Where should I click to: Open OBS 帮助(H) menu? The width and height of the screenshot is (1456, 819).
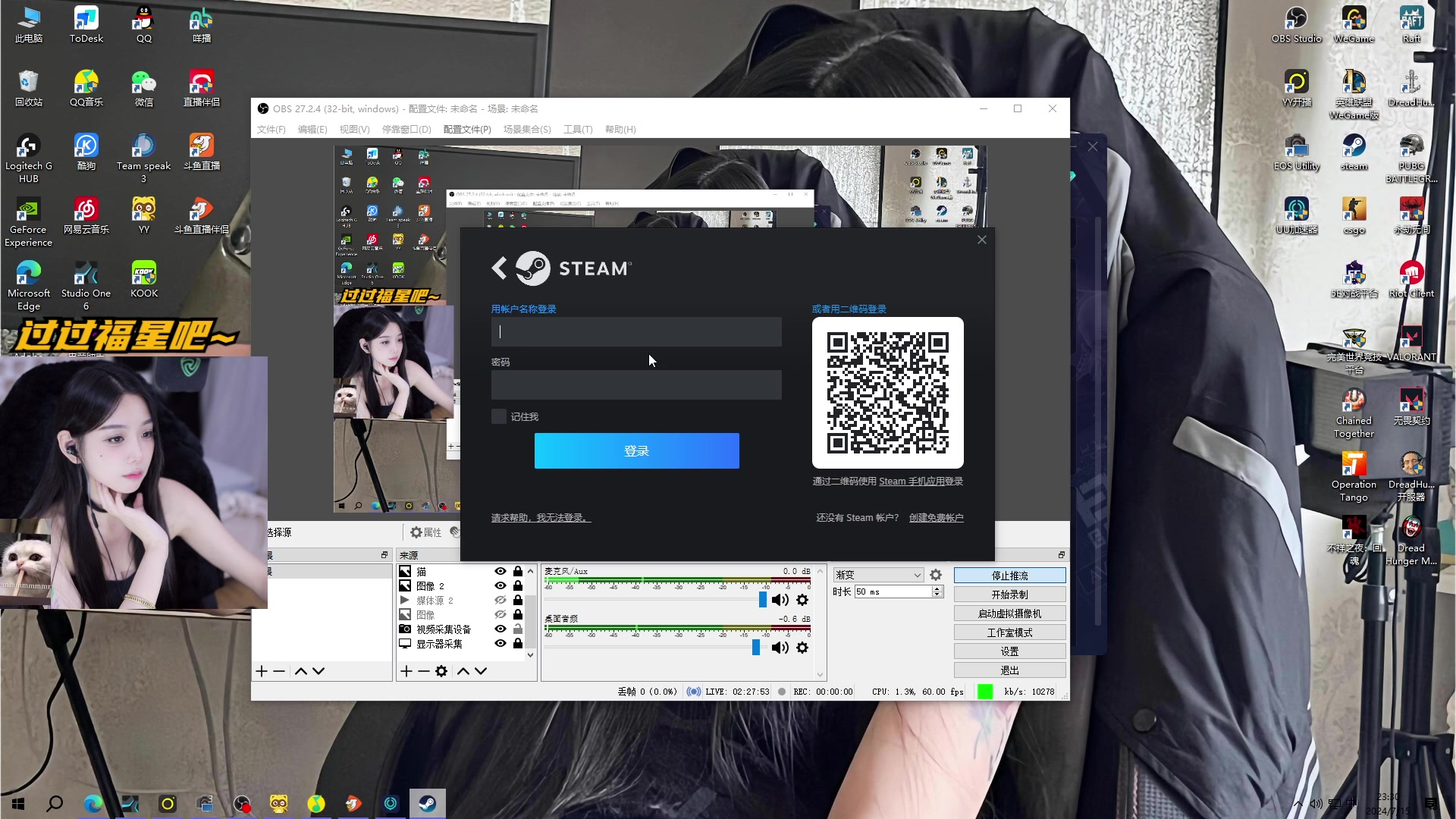click(620, 130)
